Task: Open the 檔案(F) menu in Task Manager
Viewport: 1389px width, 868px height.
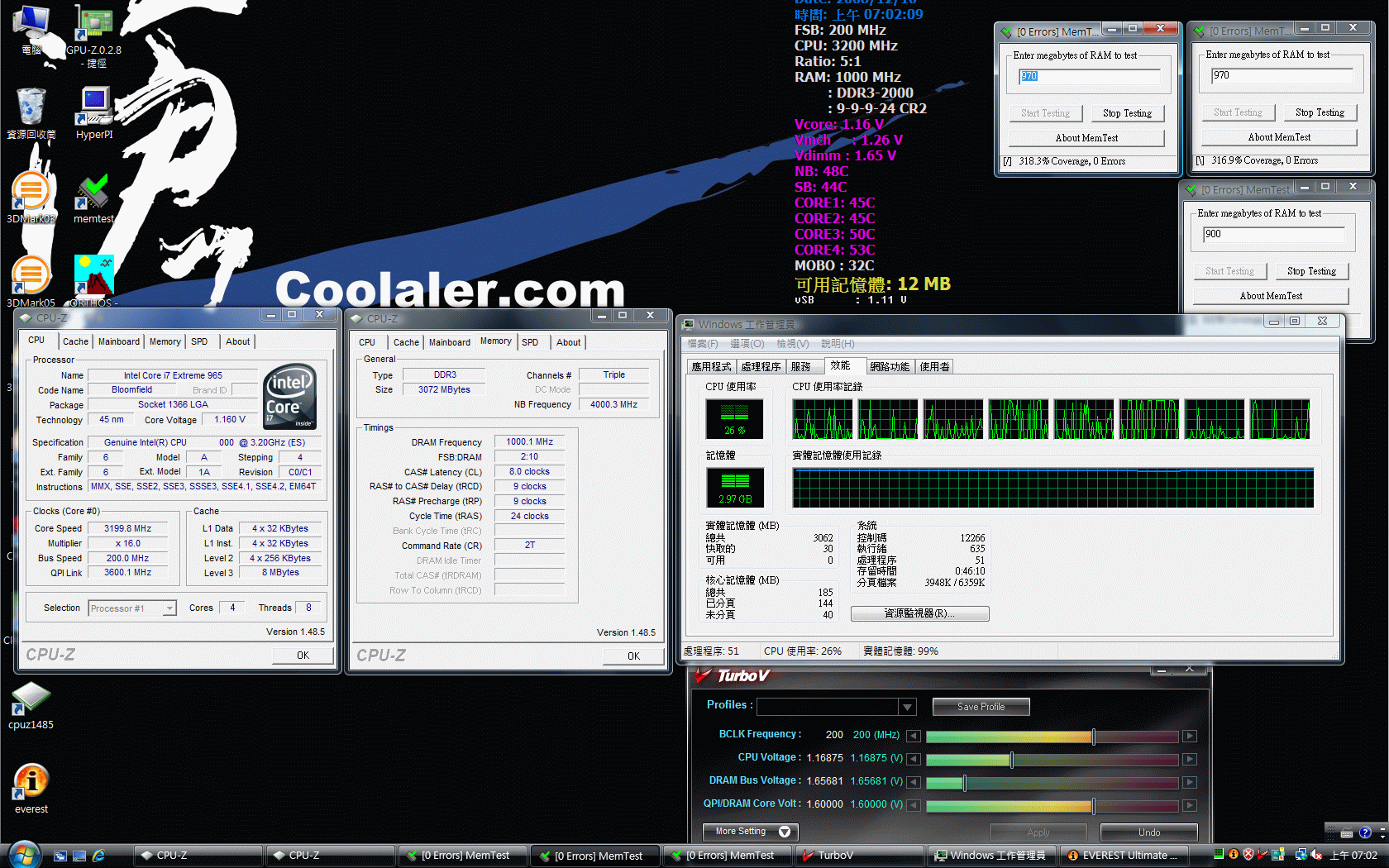Action: coord(703,344)
